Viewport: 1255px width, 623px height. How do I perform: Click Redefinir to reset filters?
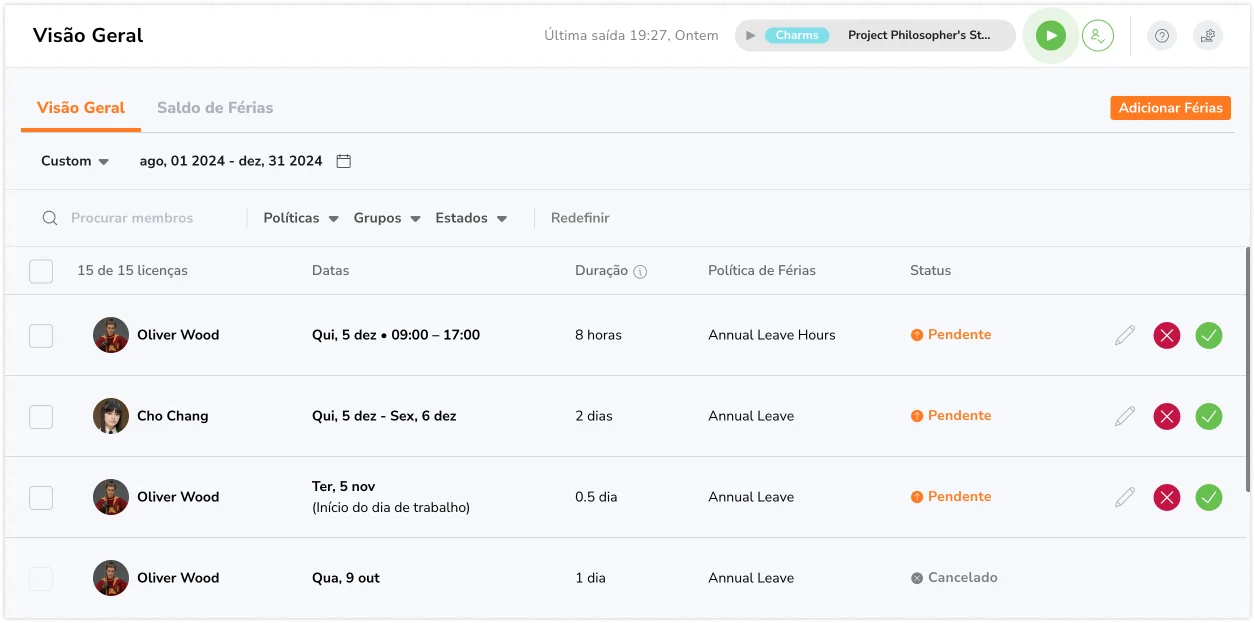pos(580,218)
